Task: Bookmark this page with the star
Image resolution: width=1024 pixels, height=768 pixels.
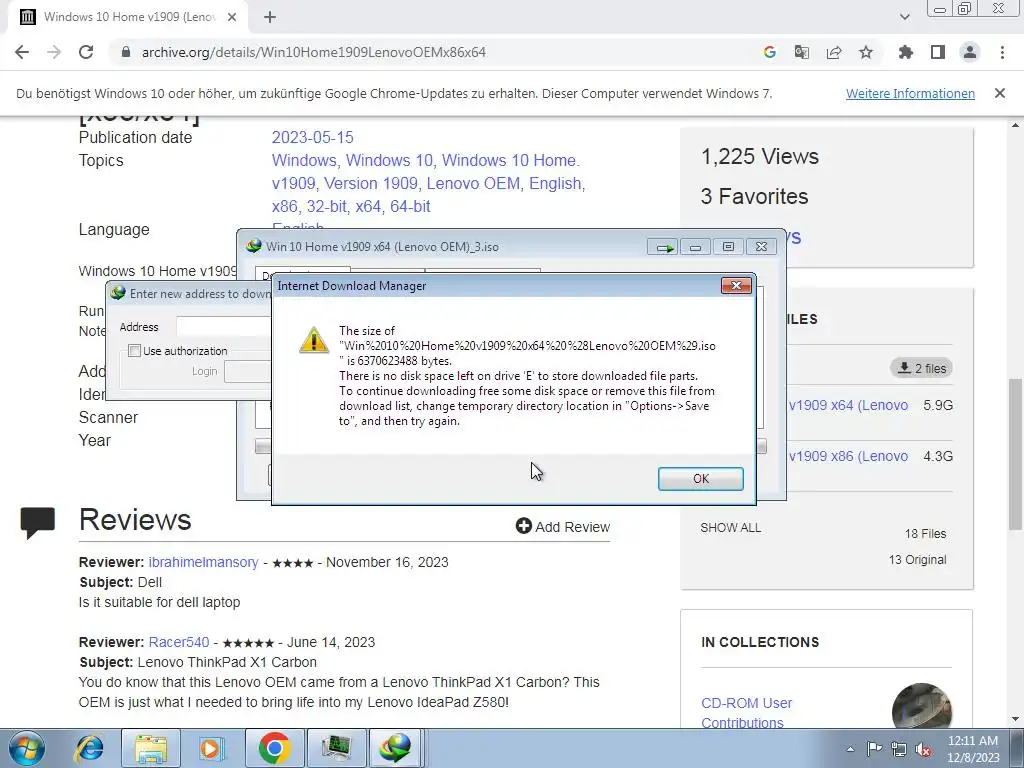Action: (x=866, y=52)
